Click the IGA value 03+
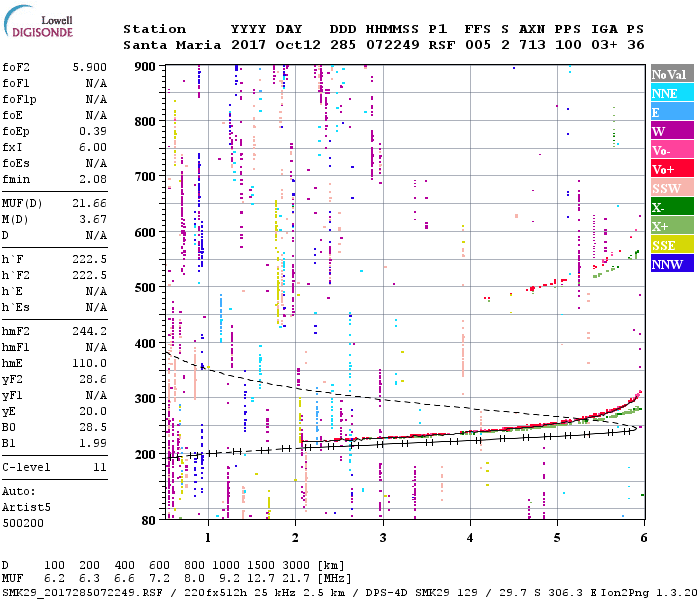Viewport: 700px width, 600px height. click(604, 45)
